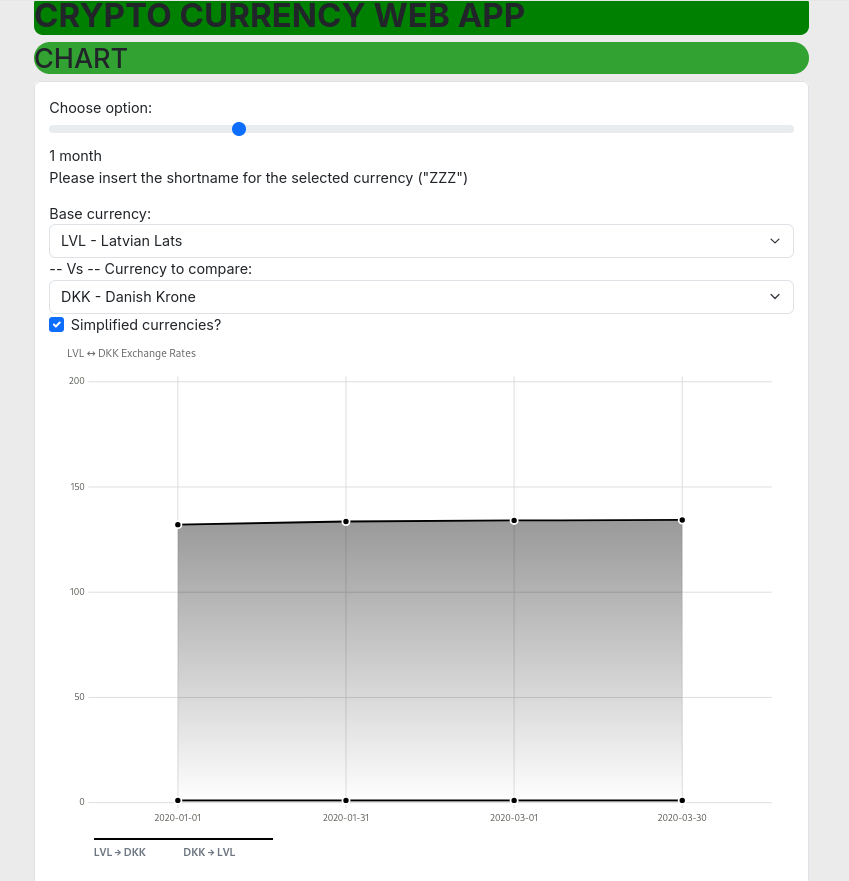This screenshot has height=881, width=849.
Task: Click the bottom-line data point at 2020-01-01
Action: [x=178, y=801]
